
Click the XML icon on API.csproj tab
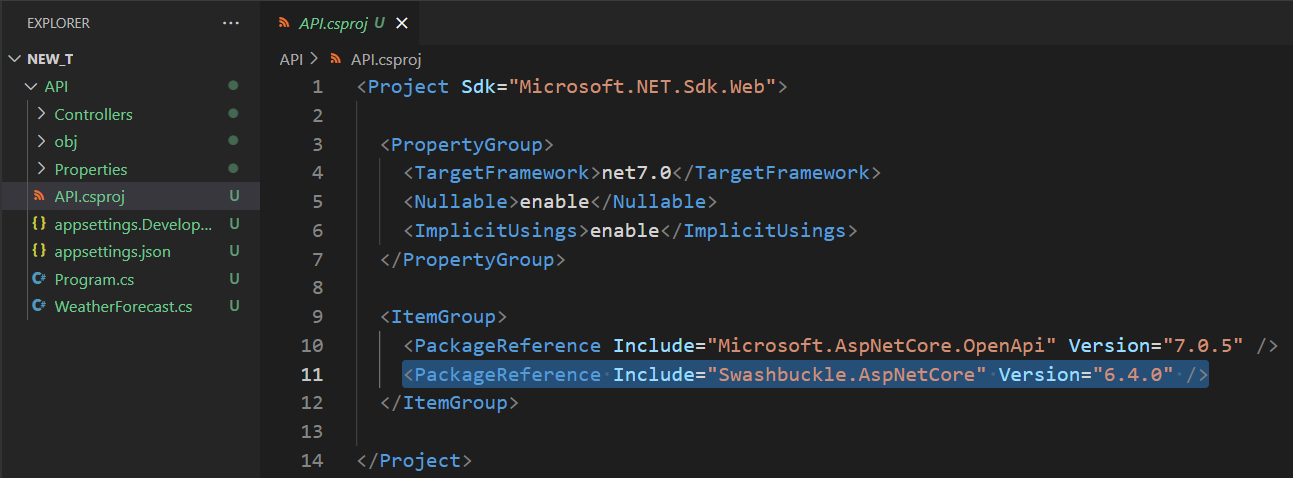(x=285, y=23)
